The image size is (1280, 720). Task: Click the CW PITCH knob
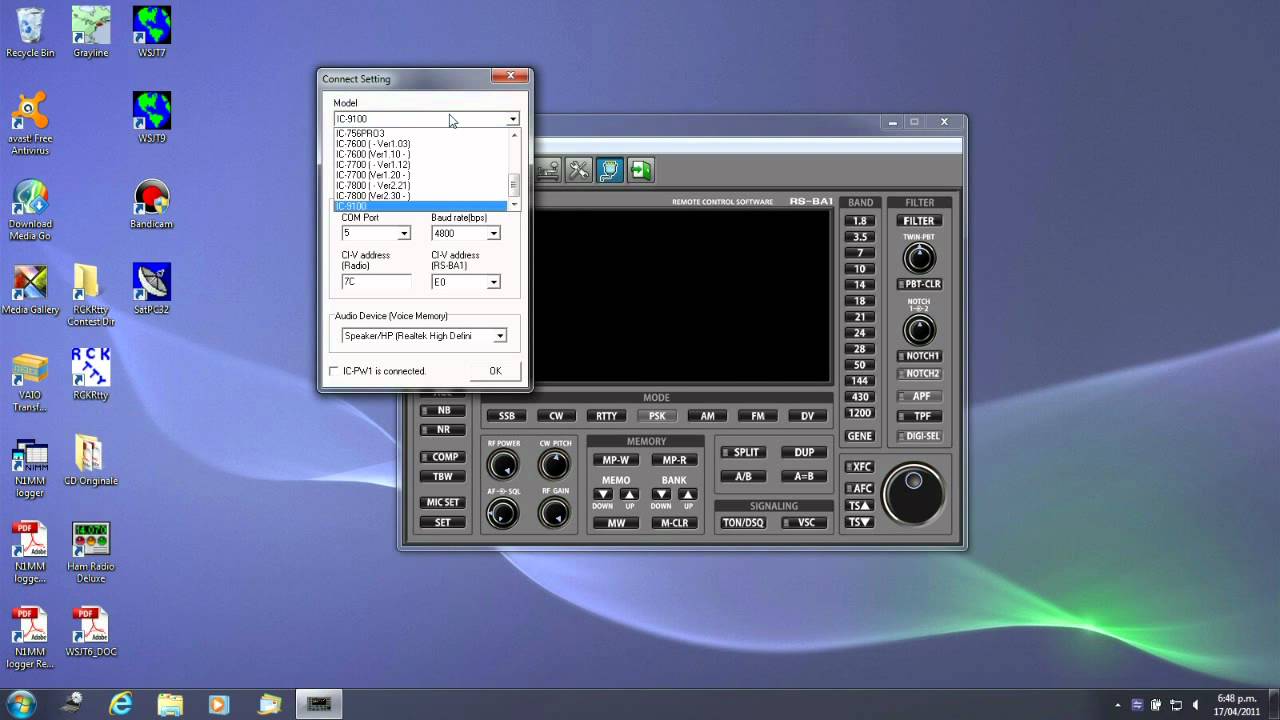pos(553,465)
